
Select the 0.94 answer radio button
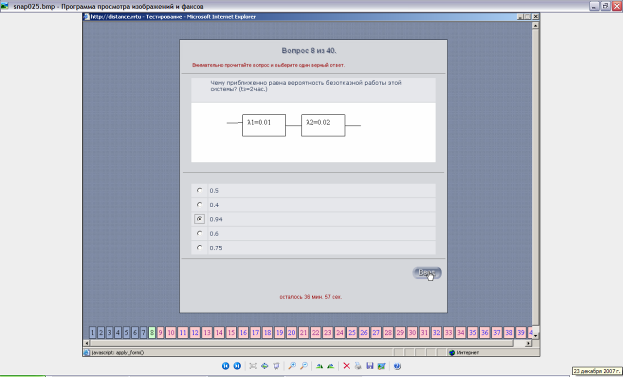pos(199,219)
